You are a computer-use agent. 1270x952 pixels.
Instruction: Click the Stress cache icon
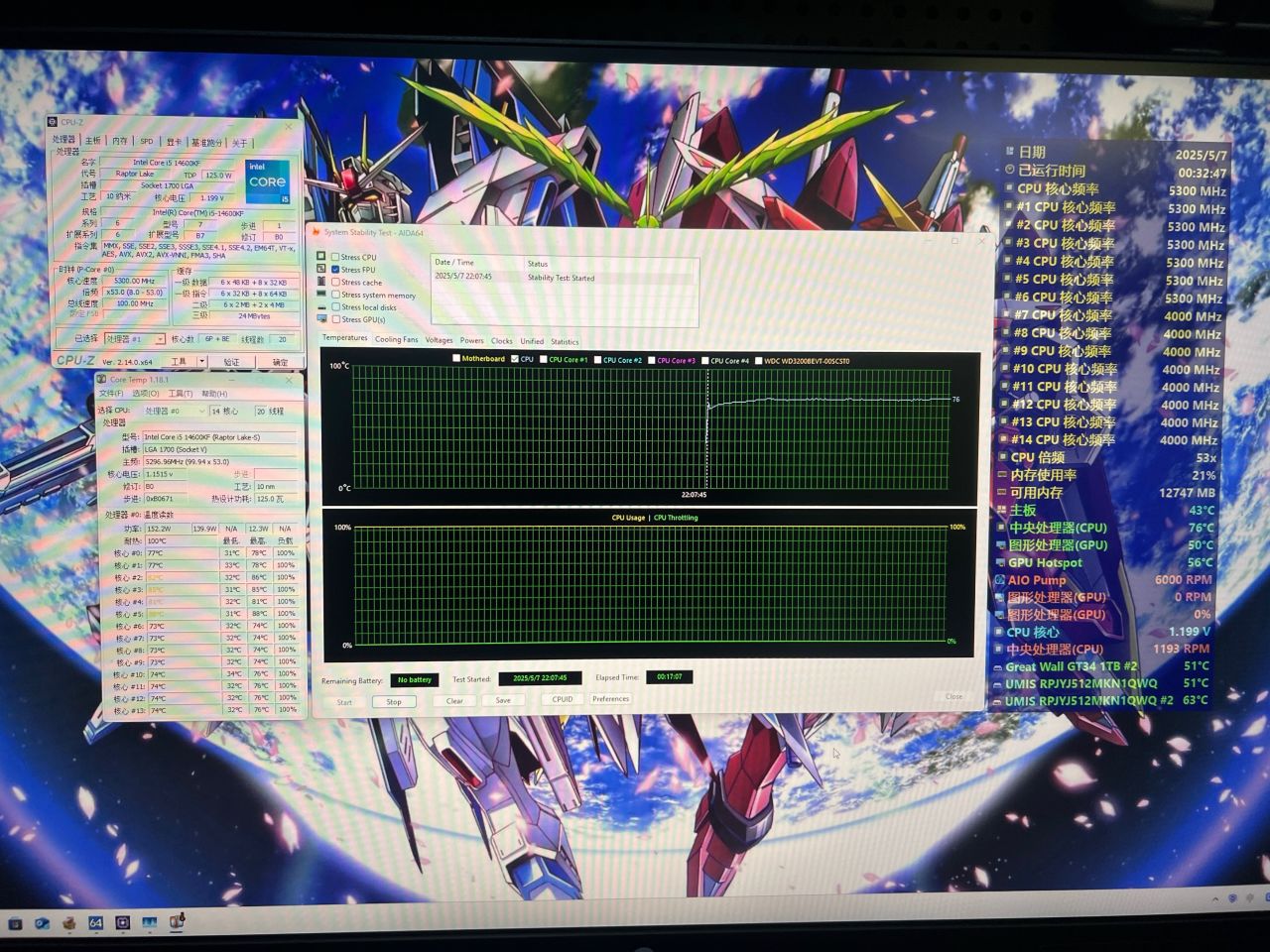(320, 283)
